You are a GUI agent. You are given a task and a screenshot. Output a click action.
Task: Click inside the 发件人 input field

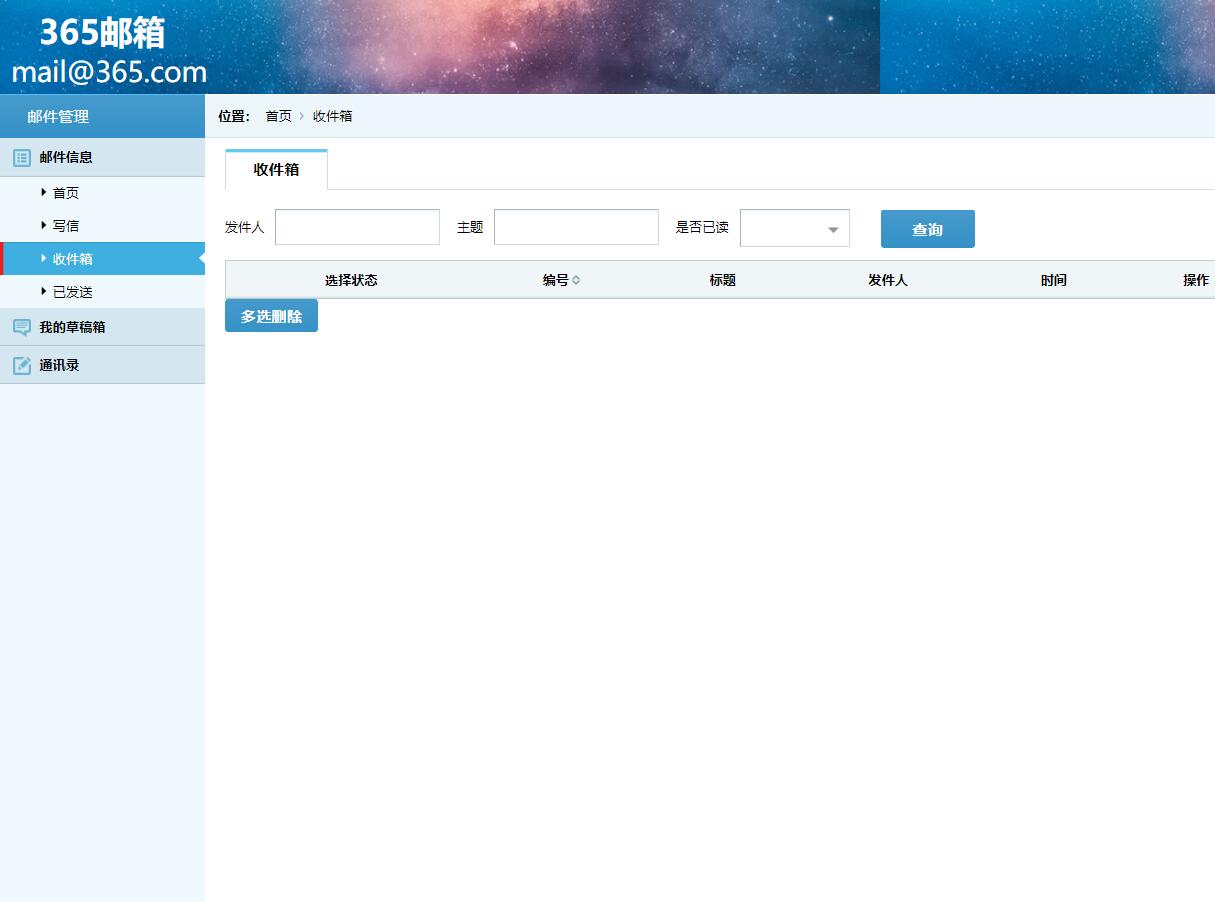(x=357, y=227)
